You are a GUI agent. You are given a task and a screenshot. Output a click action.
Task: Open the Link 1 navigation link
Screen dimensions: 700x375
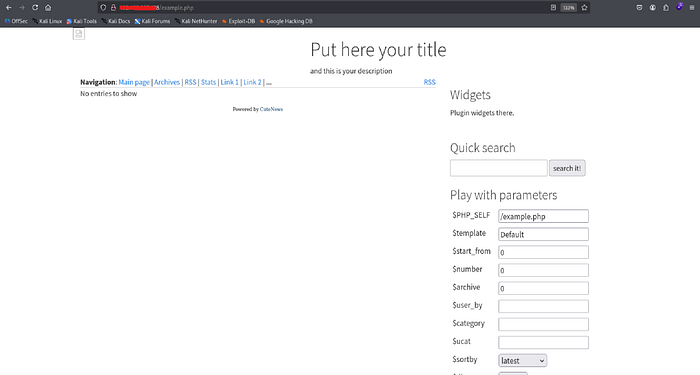tap(229, 82)
